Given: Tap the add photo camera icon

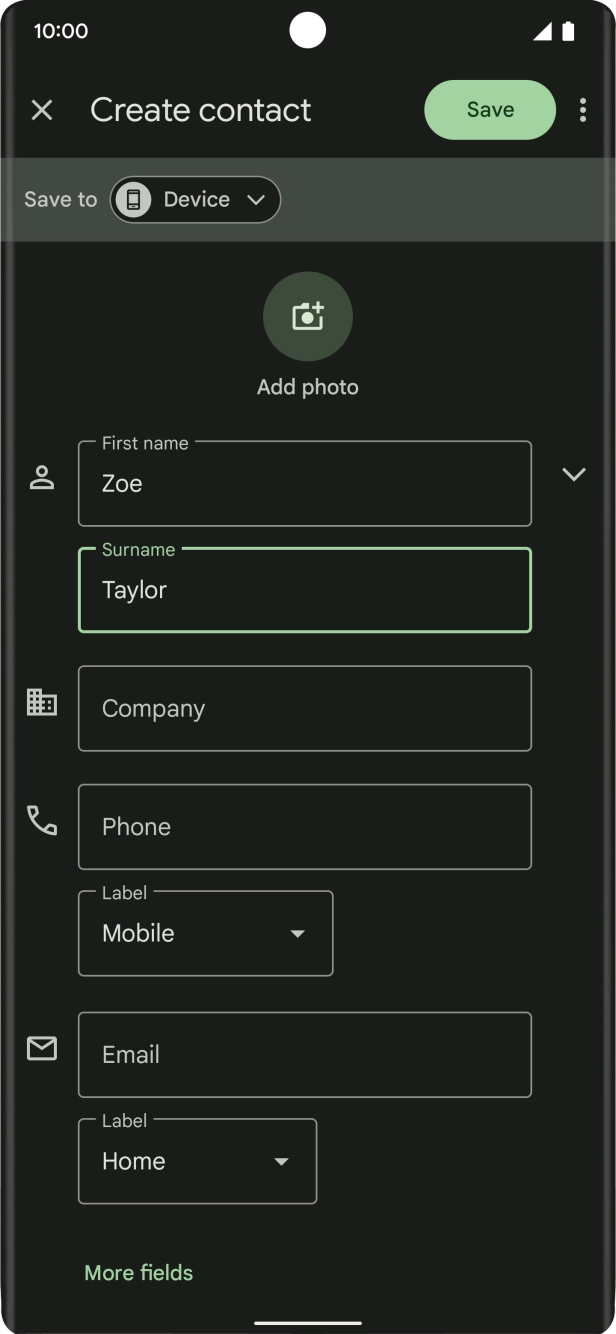Looking at the screenshot, I should [x=308, y=317].
